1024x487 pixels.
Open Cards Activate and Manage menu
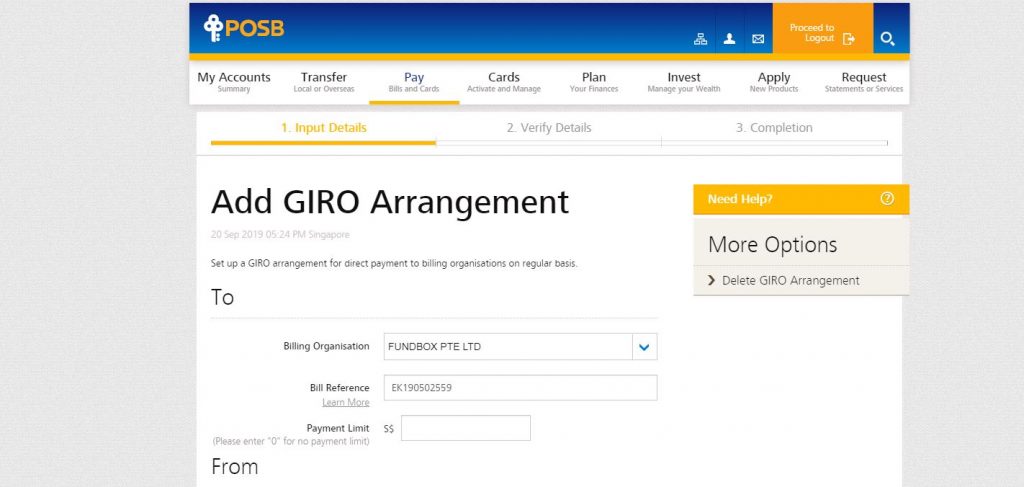click(504, 82)
